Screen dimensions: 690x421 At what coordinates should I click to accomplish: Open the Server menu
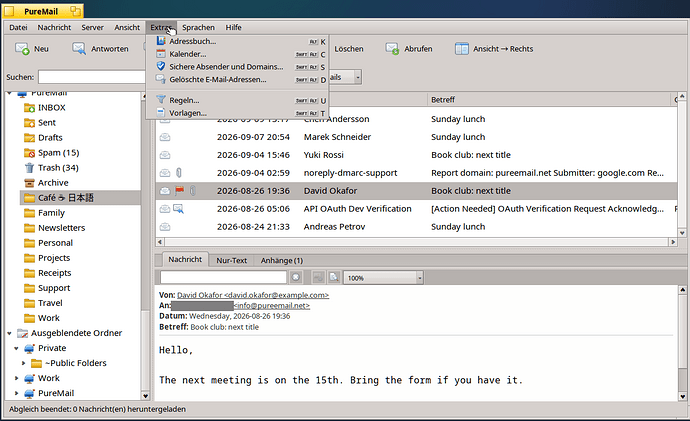click(x=92, y=27)
